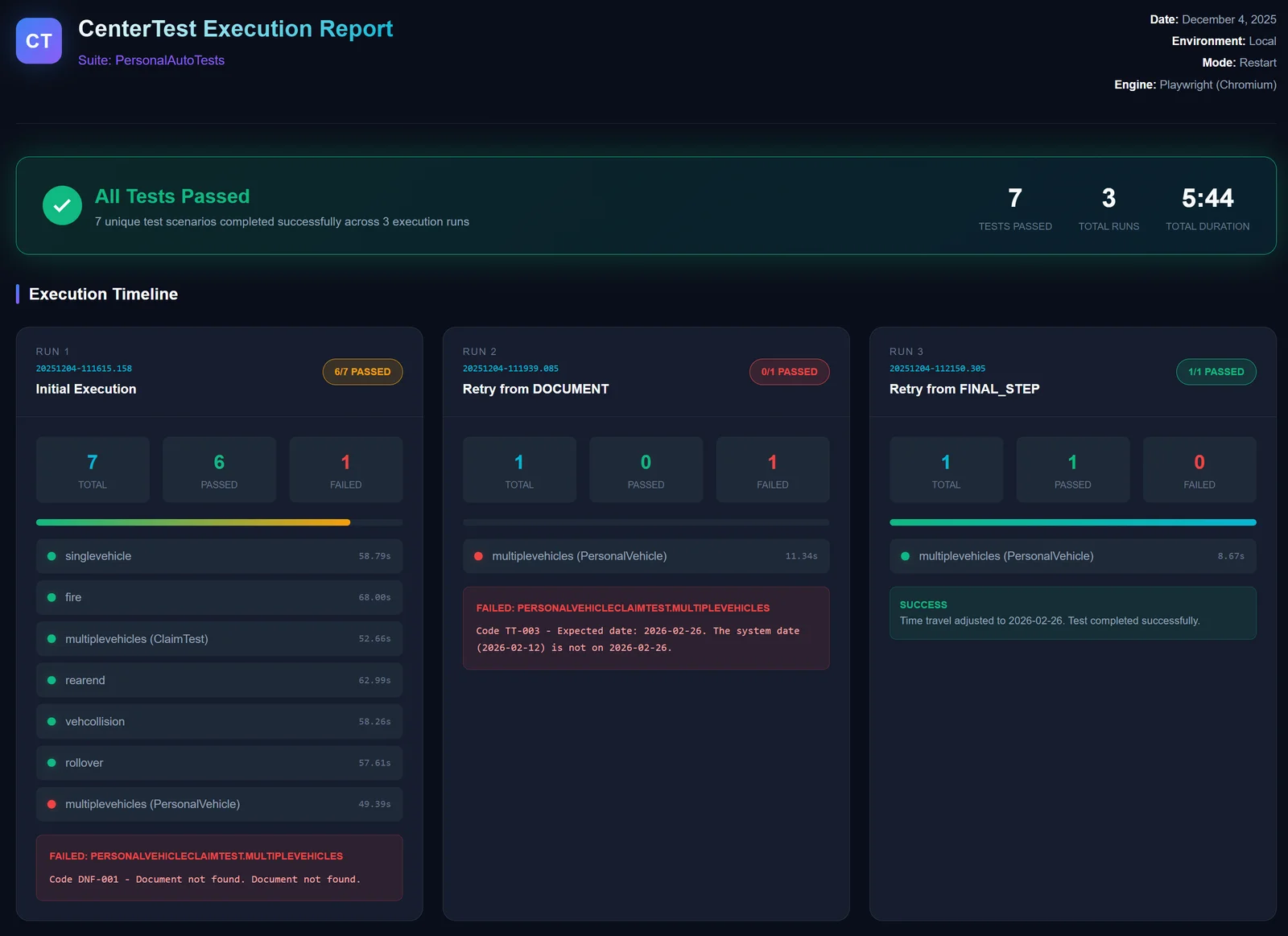Image resolution: width=1288 pixels, height=936 pixels.
Task: Click Run 3 full progress bar
Action: point(1072,522)
